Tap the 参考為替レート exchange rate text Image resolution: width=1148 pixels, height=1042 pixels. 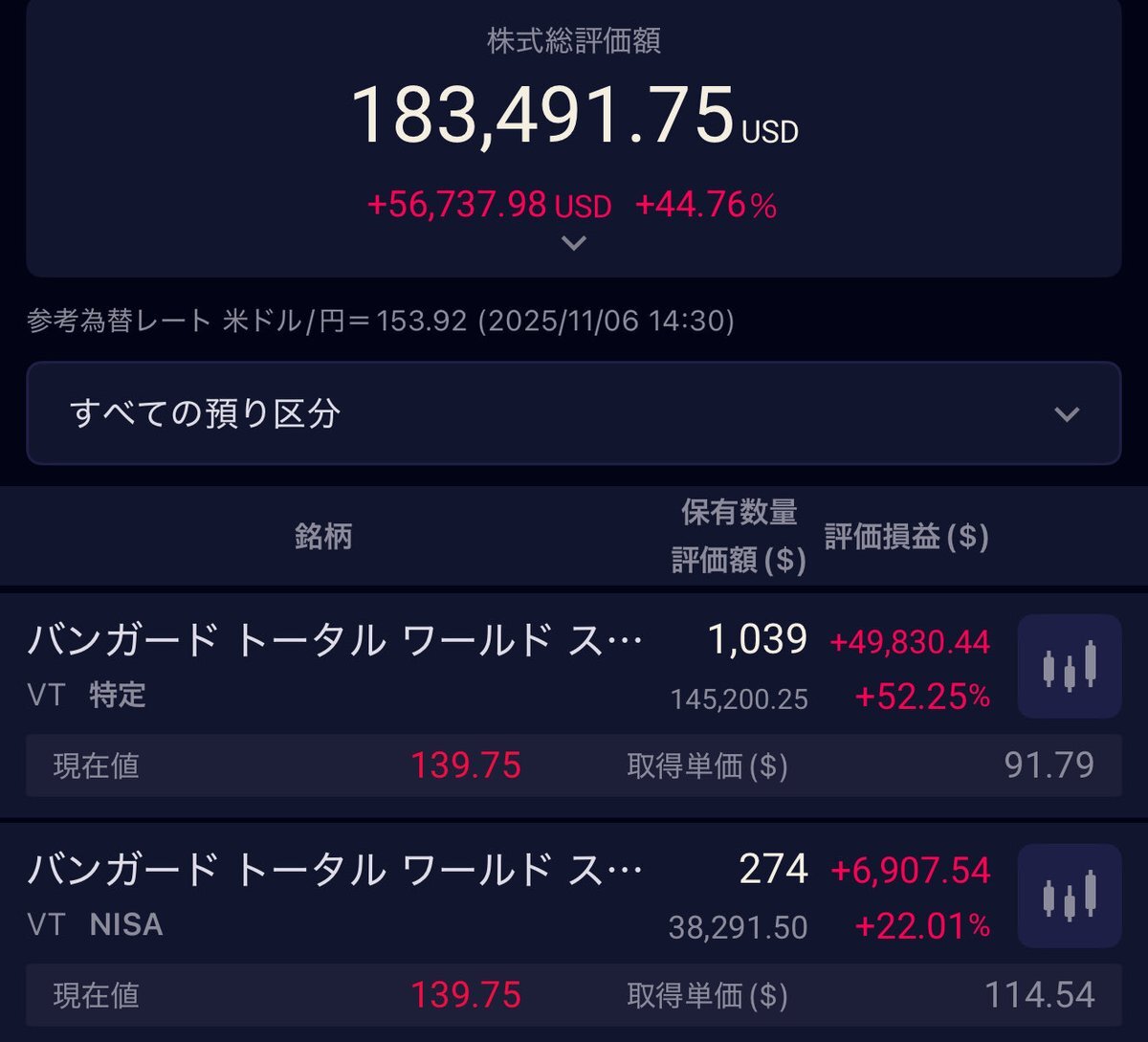tap(381, 321)
